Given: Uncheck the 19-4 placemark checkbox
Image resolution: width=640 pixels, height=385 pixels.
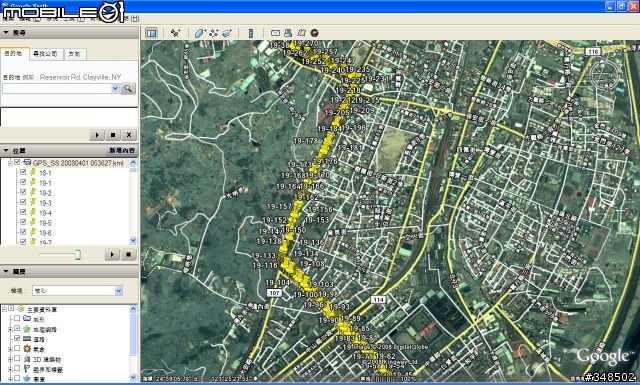Looking at the screenshot, I should click(x=23, y=212).
